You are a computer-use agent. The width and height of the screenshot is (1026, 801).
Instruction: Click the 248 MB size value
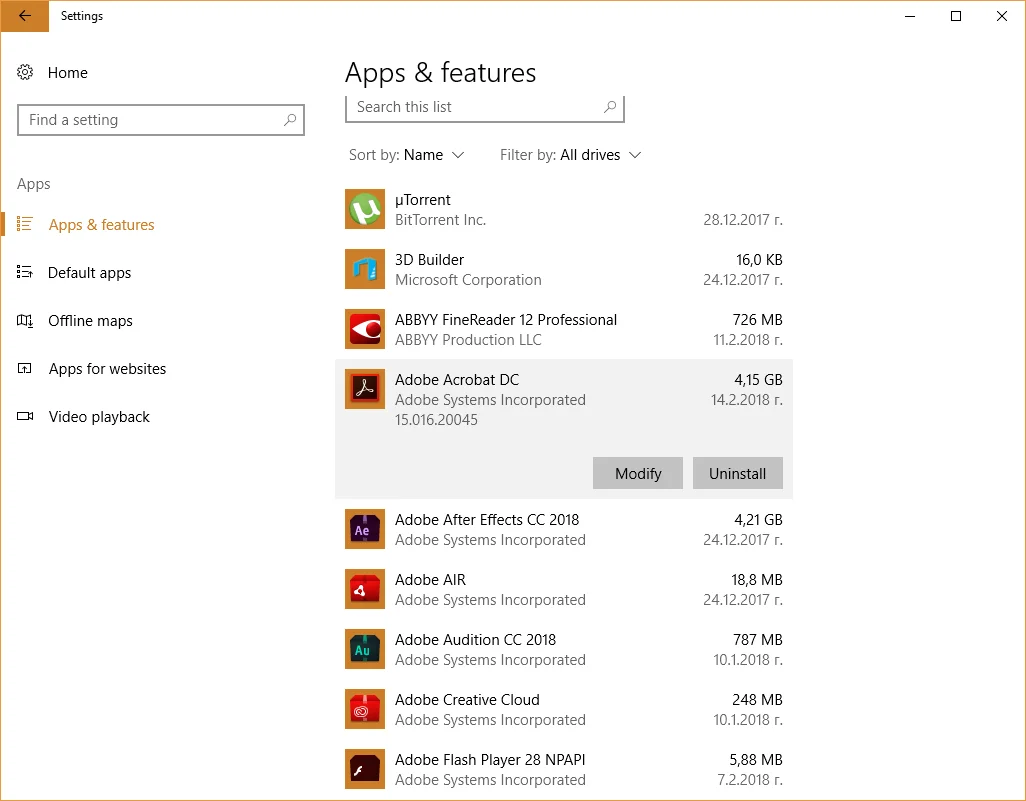[x=758, y=700]
